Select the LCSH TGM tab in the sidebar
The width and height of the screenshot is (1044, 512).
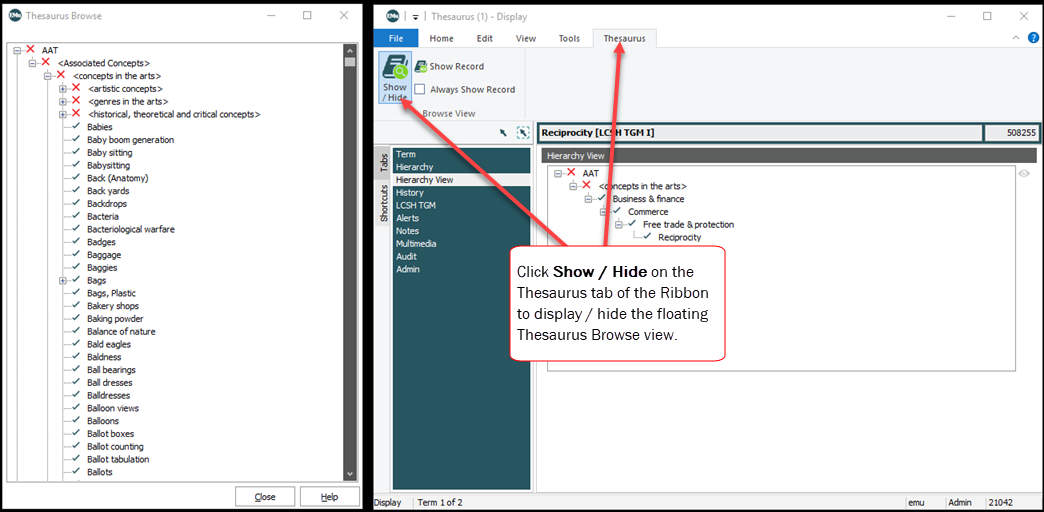click(415, 205)
